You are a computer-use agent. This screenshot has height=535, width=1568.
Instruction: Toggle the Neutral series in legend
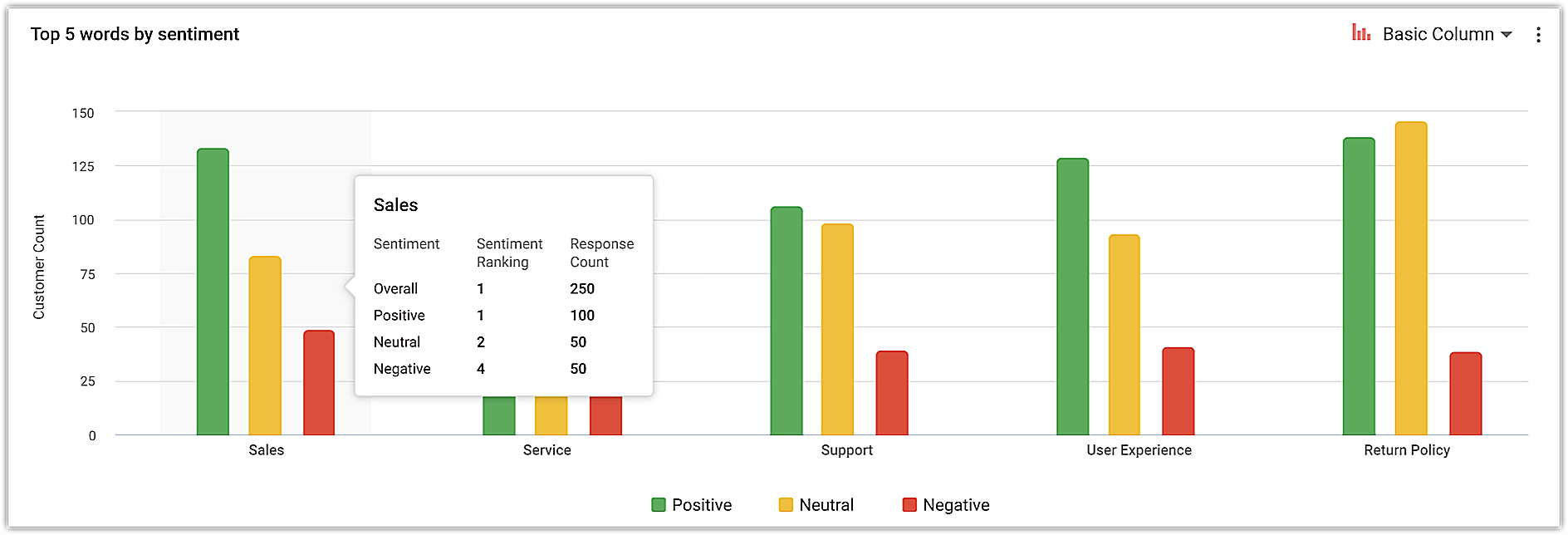point(826,505)
